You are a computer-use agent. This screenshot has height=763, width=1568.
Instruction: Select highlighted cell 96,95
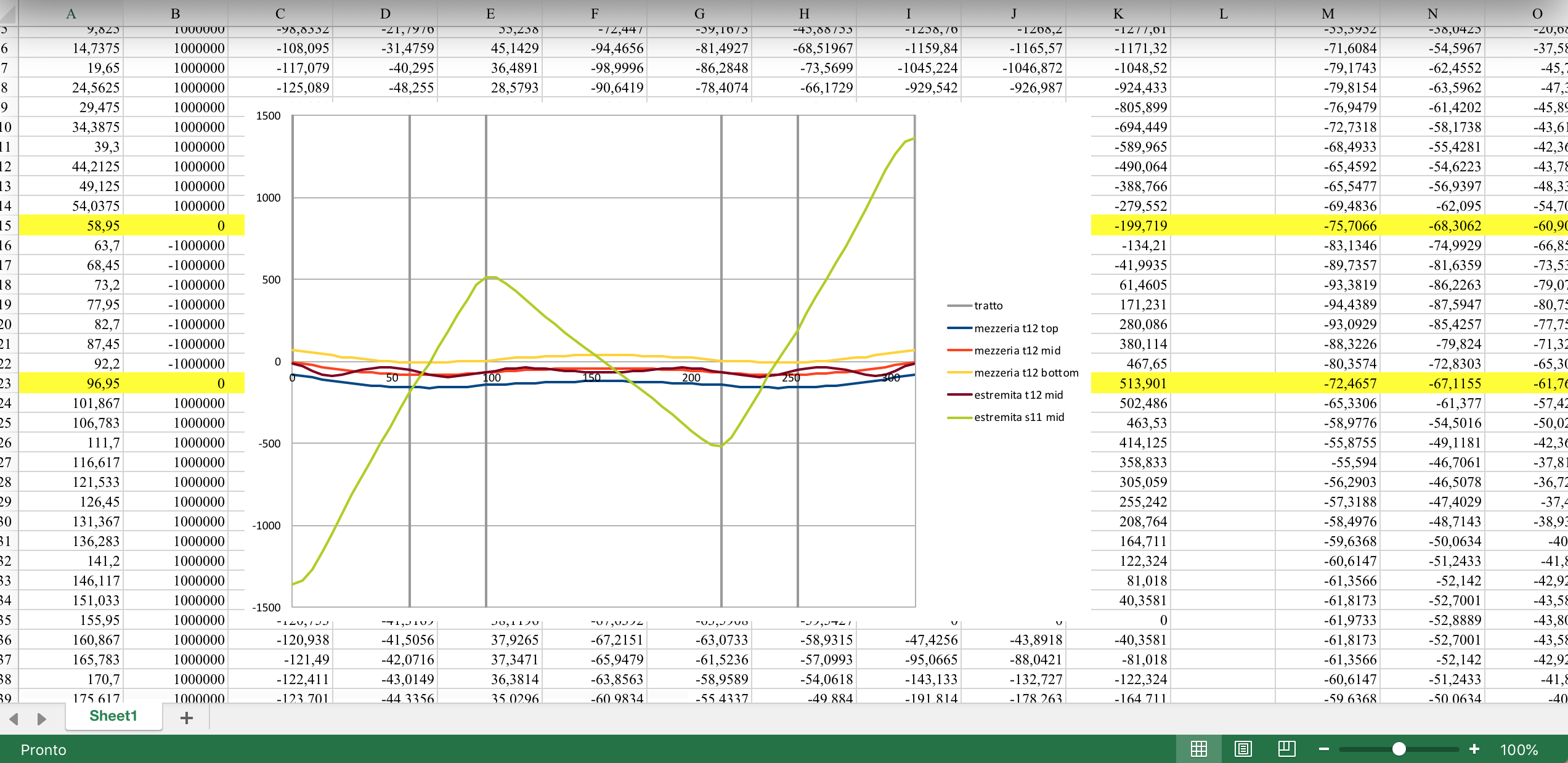(x=71, y=383)
